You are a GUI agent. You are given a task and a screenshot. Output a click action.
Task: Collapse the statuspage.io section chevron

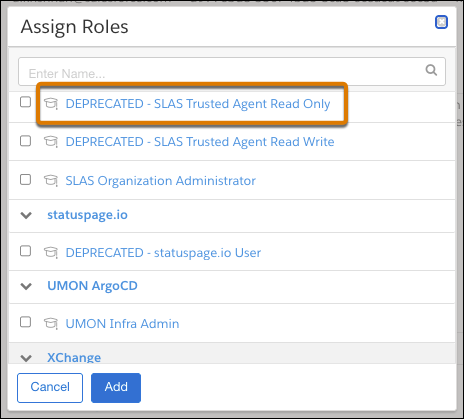[26, 215]
